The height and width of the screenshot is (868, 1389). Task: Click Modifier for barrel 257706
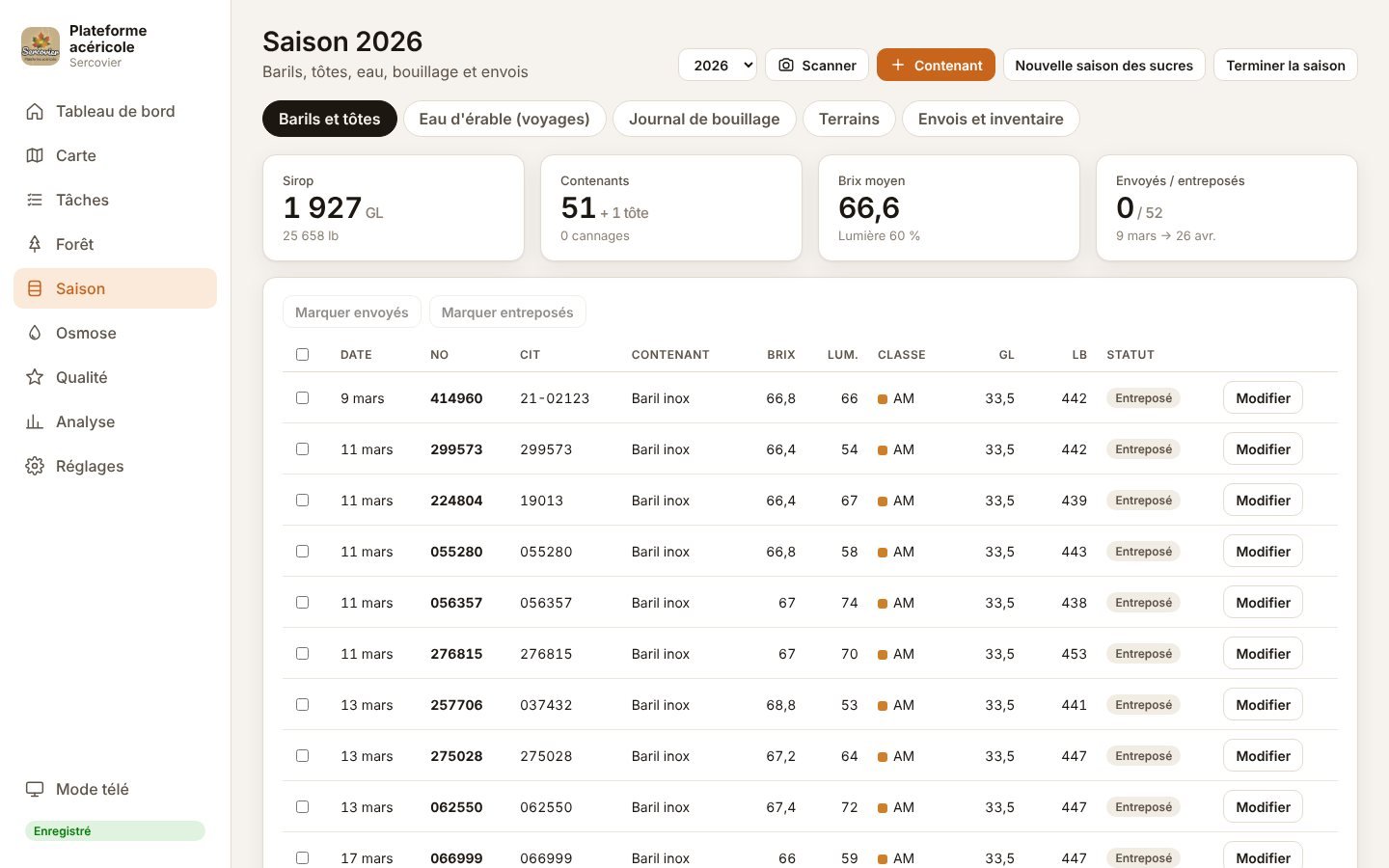coord(1263,704)
